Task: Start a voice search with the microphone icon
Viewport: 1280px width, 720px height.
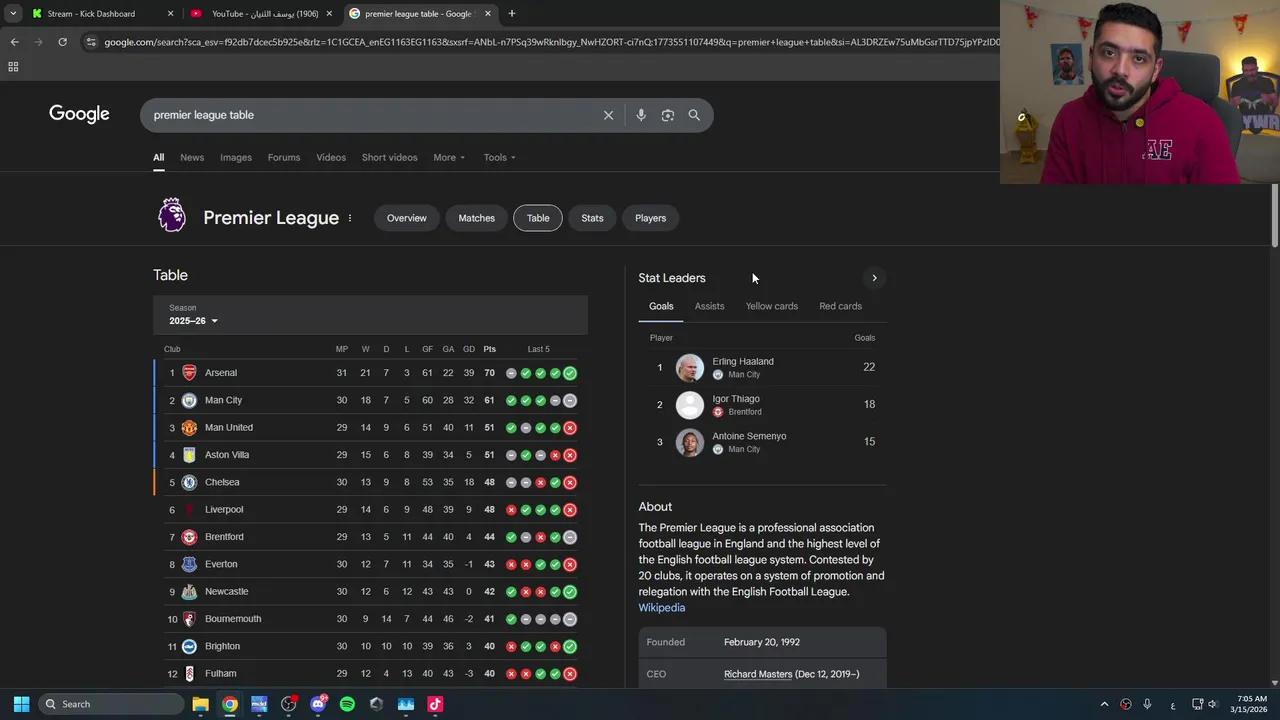Action: coord(641,115)
